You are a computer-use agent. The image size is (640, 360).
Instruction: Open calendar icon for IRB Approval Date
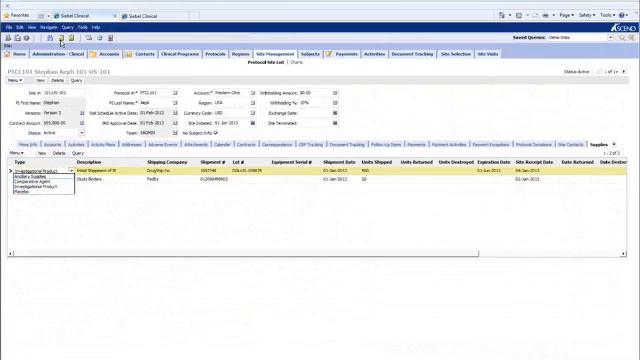175,123
